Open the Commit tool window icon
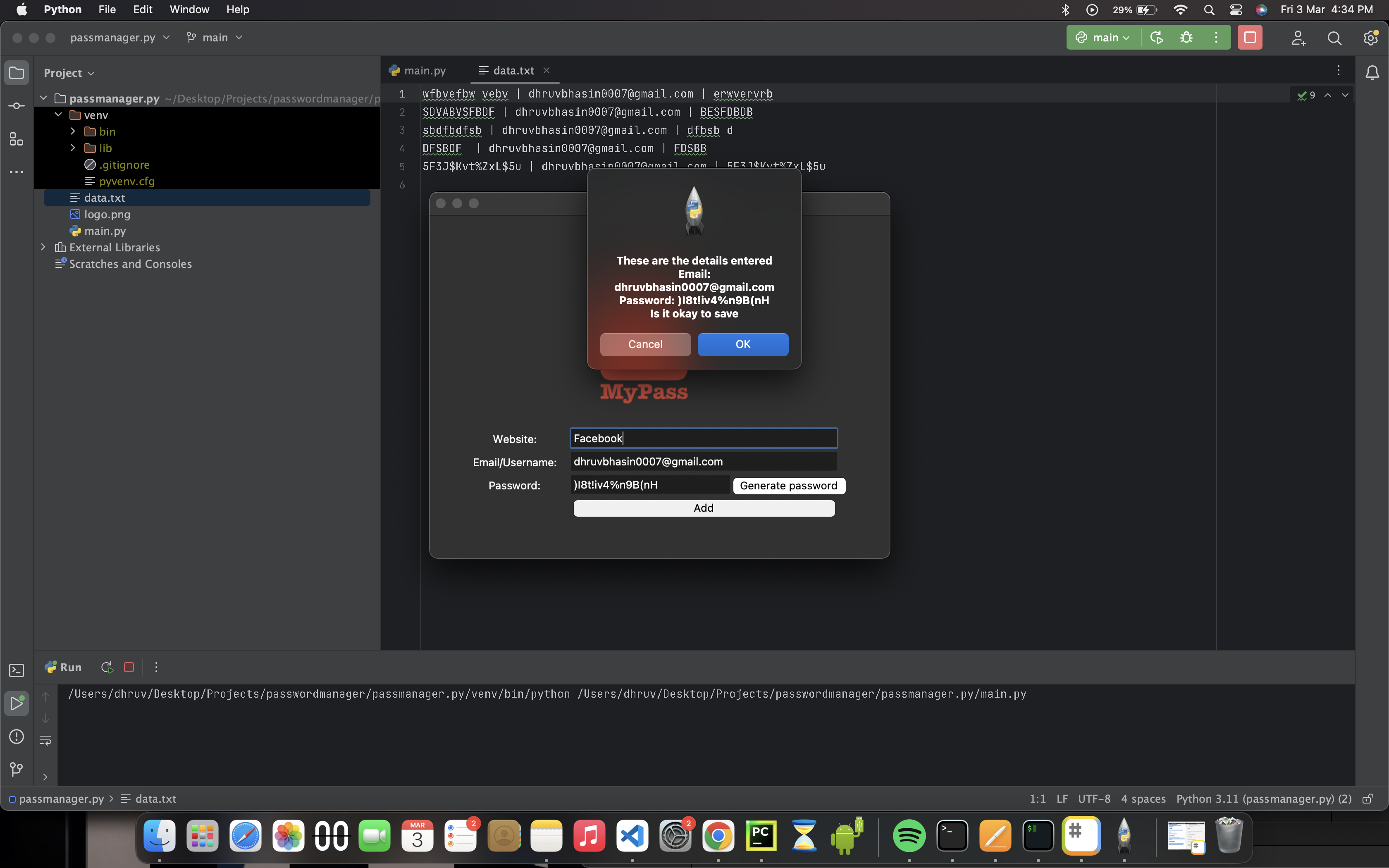Image resolution: width=1389 pixels, height=868 pixels. coord(17,106)
